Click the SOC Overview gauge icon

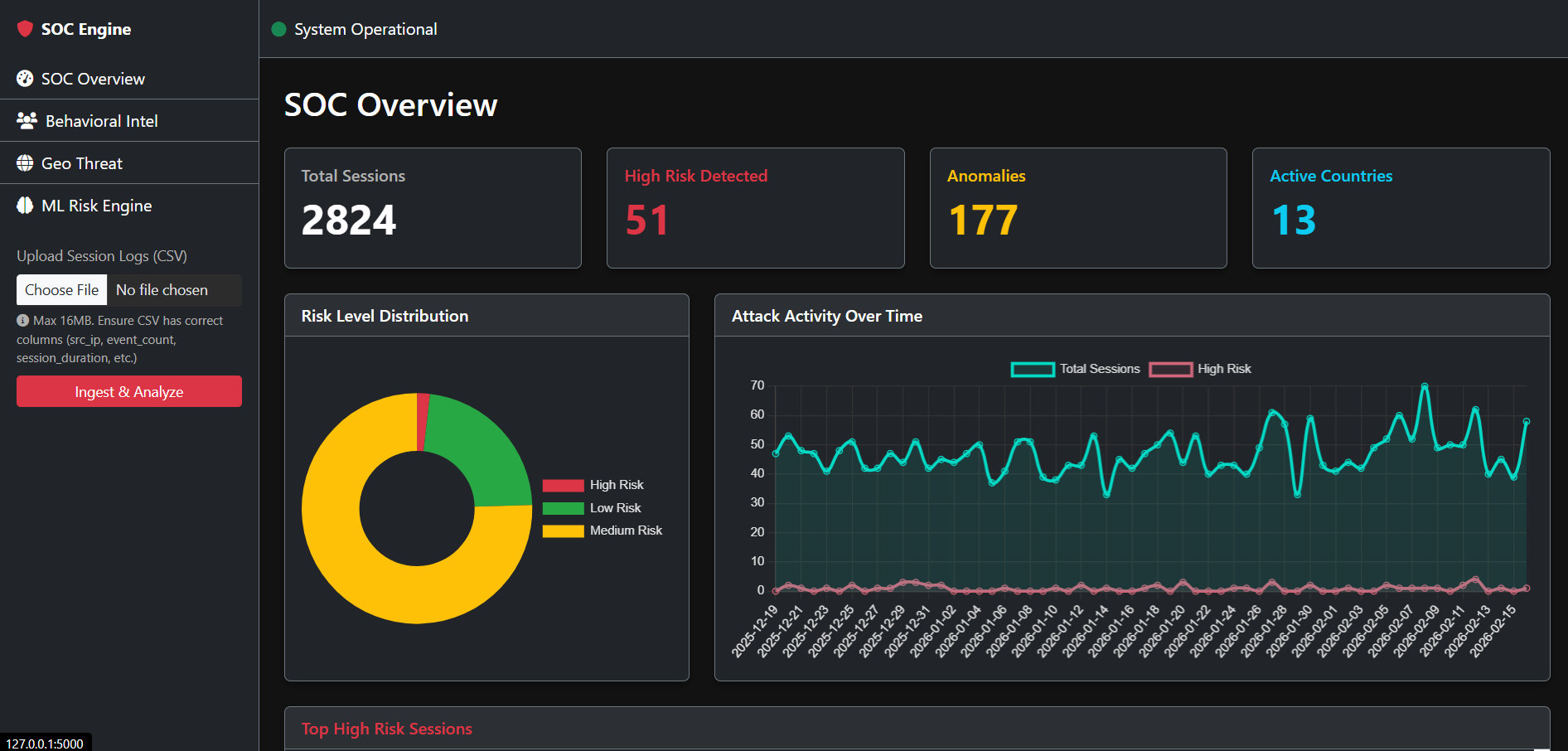[x=25, y=79]
